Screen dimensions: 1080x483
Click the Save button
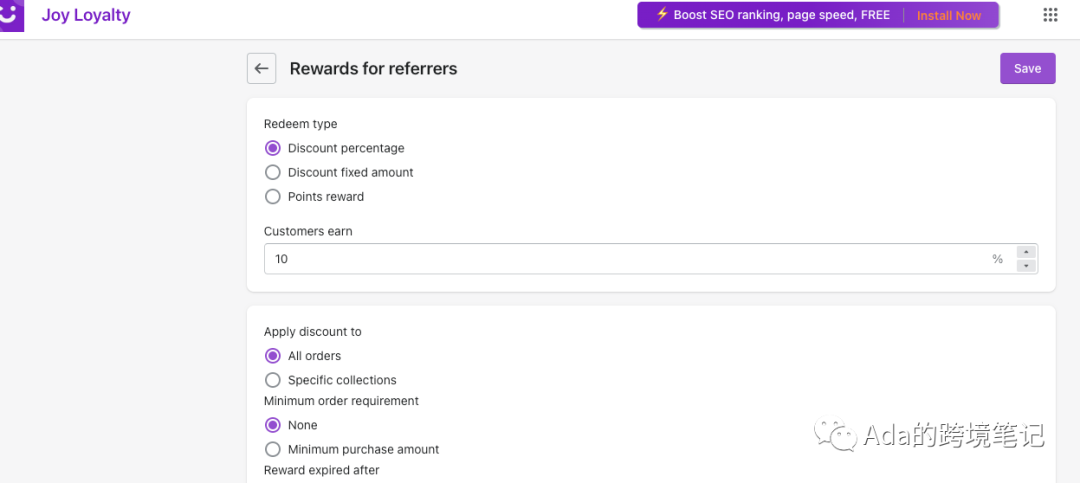(1027, 68)
